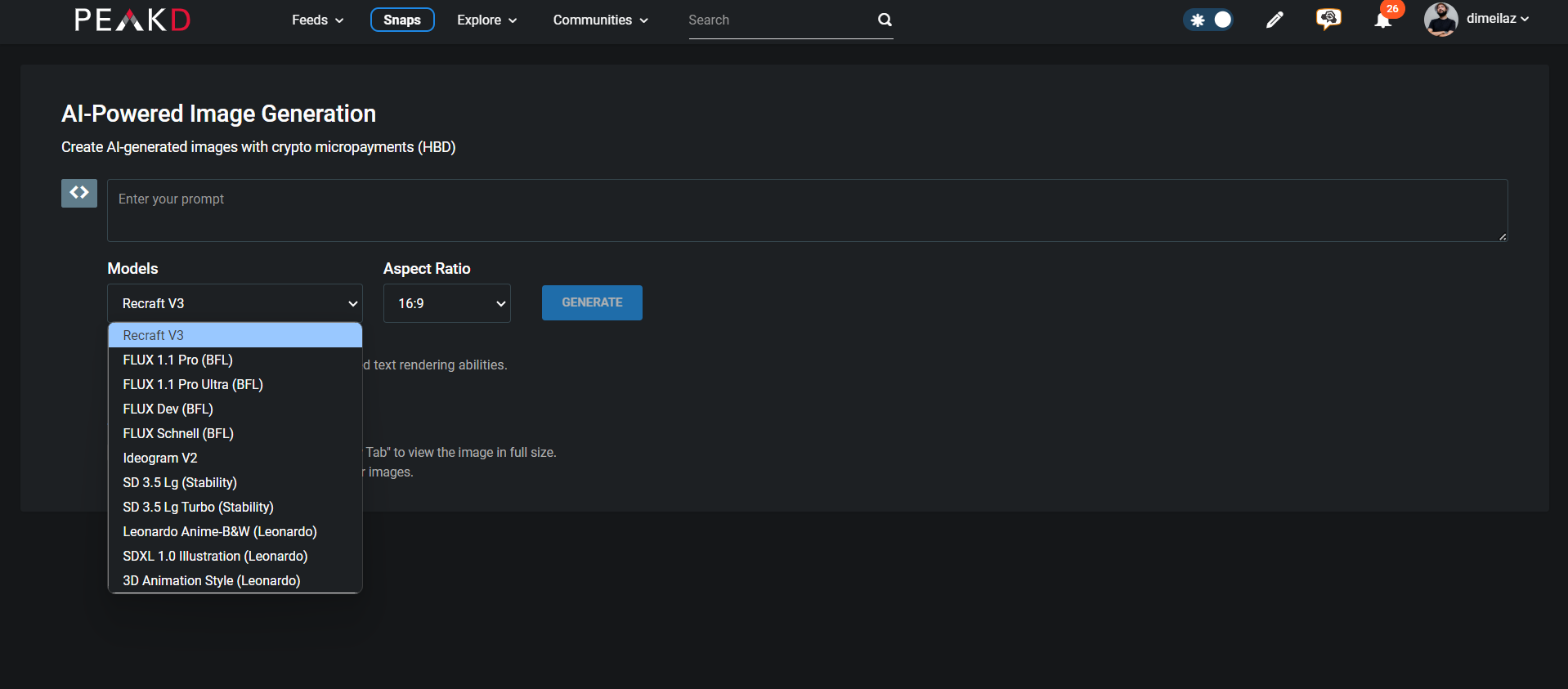Select SD 3.5 Lg Turbo (Stability) model
The height and width of the screenshot is (689, 1568).
pyautogui.click(x=235, y=507)
